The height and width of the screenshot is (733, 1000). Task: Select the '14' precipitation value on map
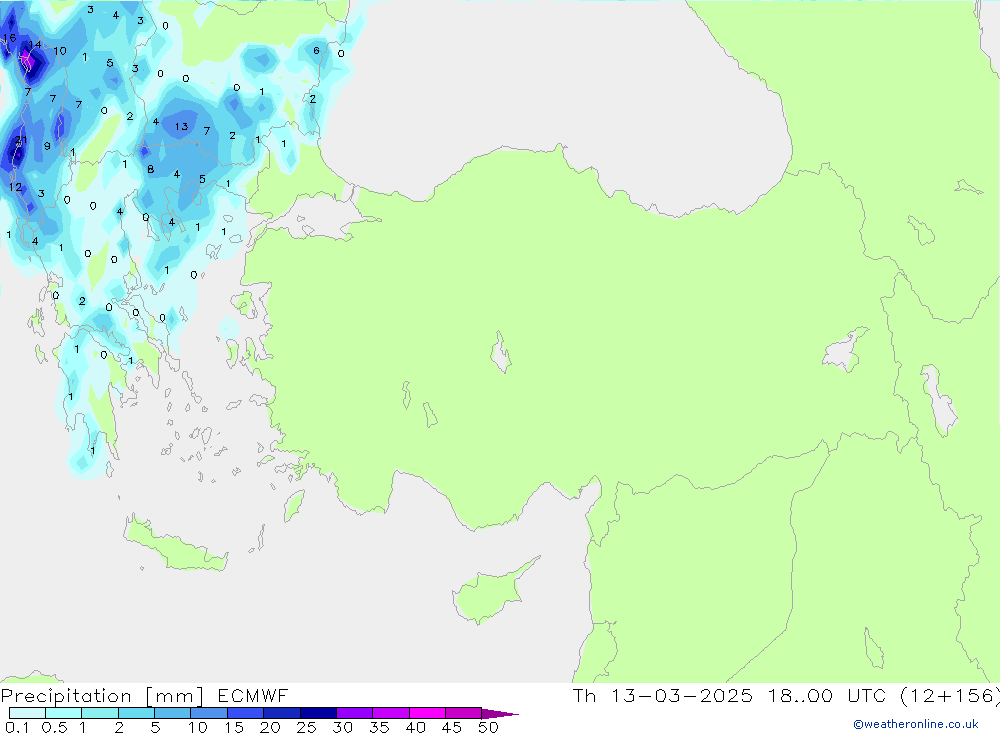coord(34,45)
